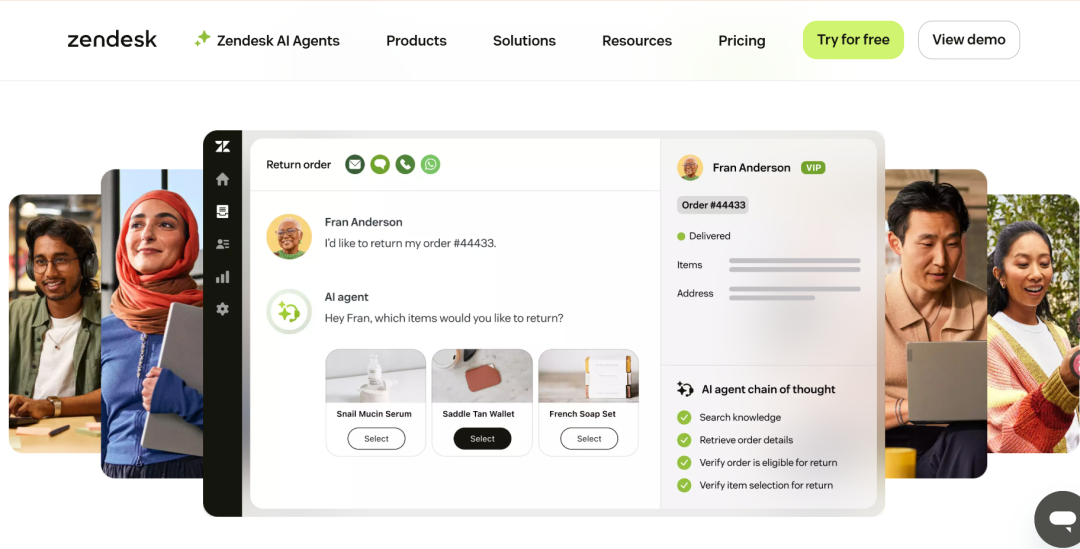Click the Zendesk logo in the header
Image resolution: width=1080 pixels, height=549 pixels.
click(112, 40)
